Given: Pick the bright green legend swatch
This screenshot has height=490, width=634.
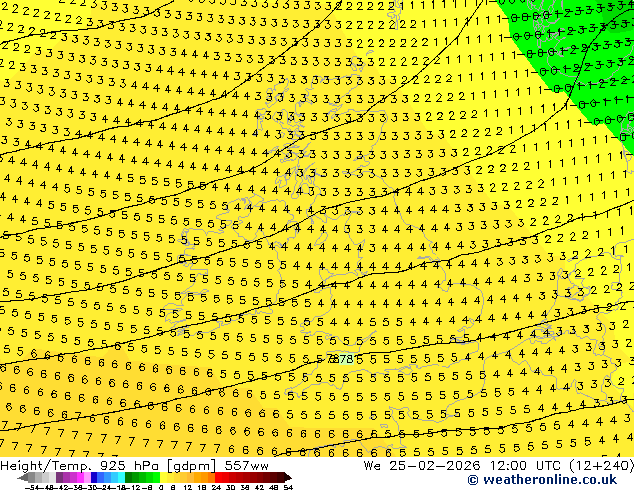Looking at the screenshot, I should (x=156, y=478).
